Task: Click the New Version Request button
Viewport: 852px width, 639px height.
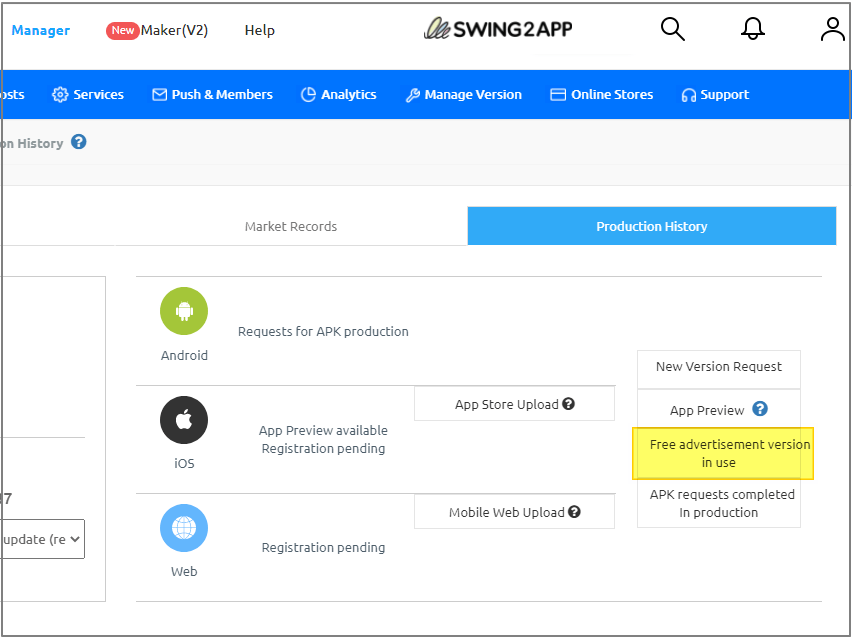Action: tap(718, 368)
